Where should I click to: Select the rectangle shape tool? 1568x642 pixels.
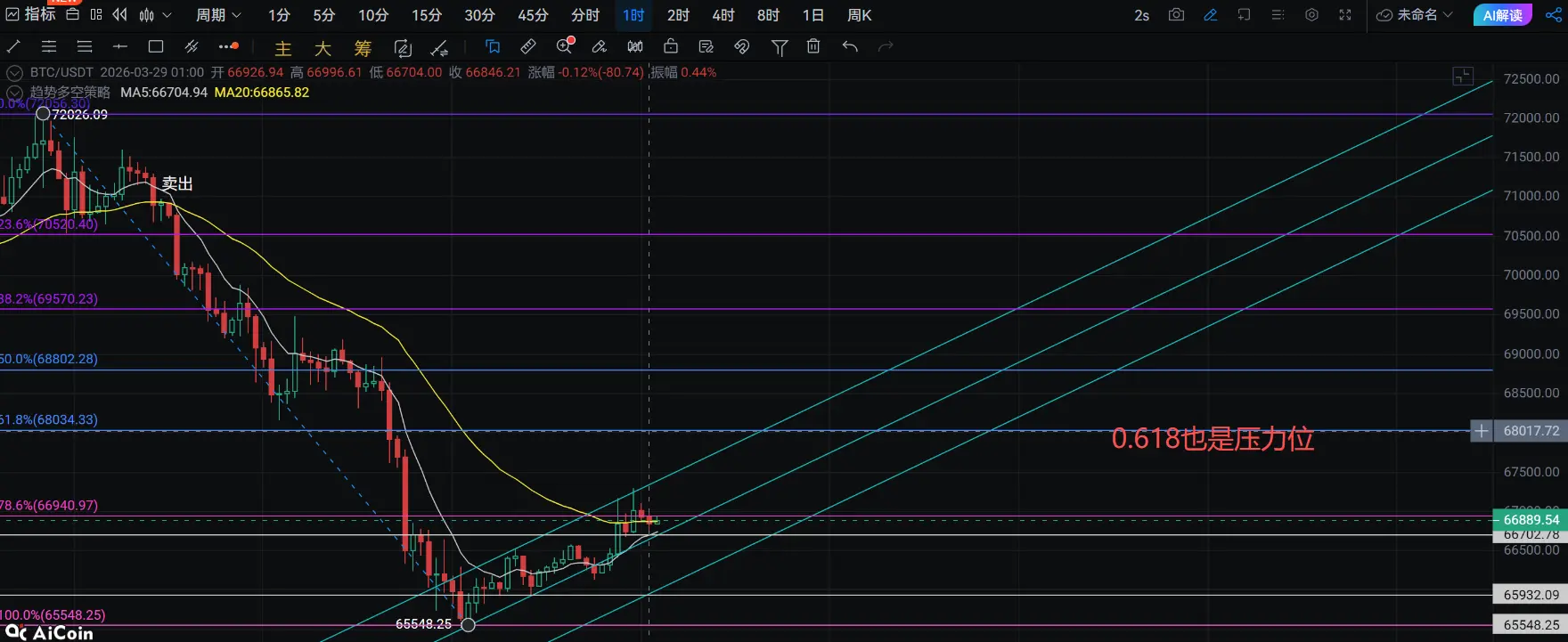pyautogui.click(x=156, y=46)
